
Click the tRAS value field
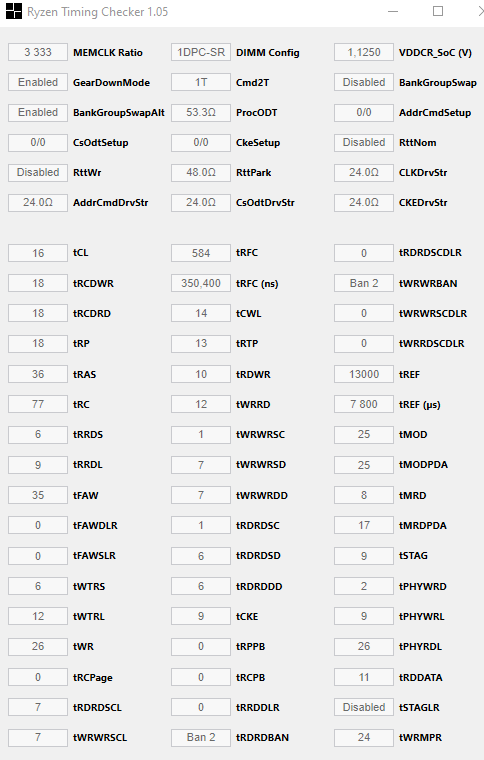click(x=38, y=374)
